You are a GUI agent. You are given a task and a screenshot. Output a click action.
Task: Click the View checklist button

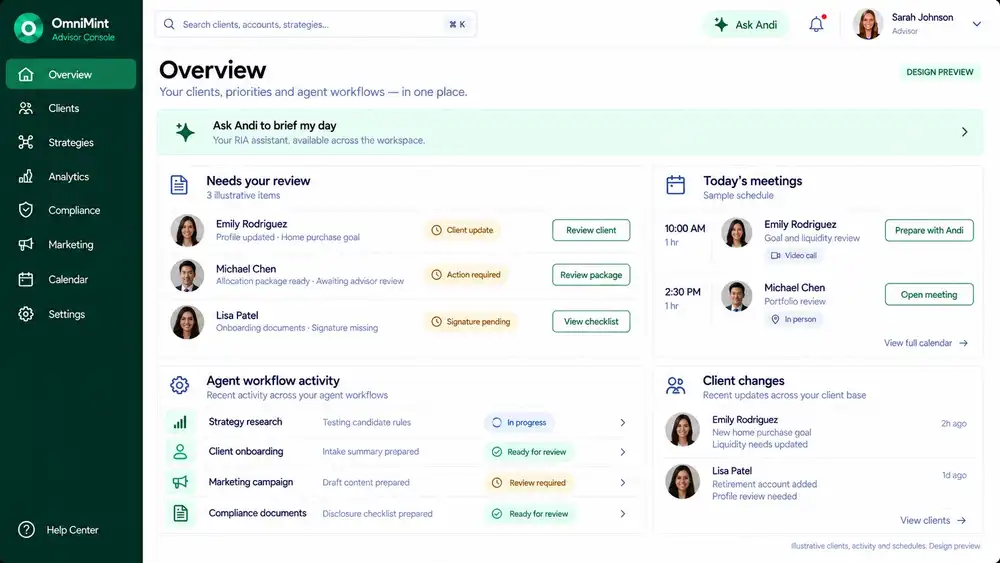pyautogui.click(x=591, y=321)
